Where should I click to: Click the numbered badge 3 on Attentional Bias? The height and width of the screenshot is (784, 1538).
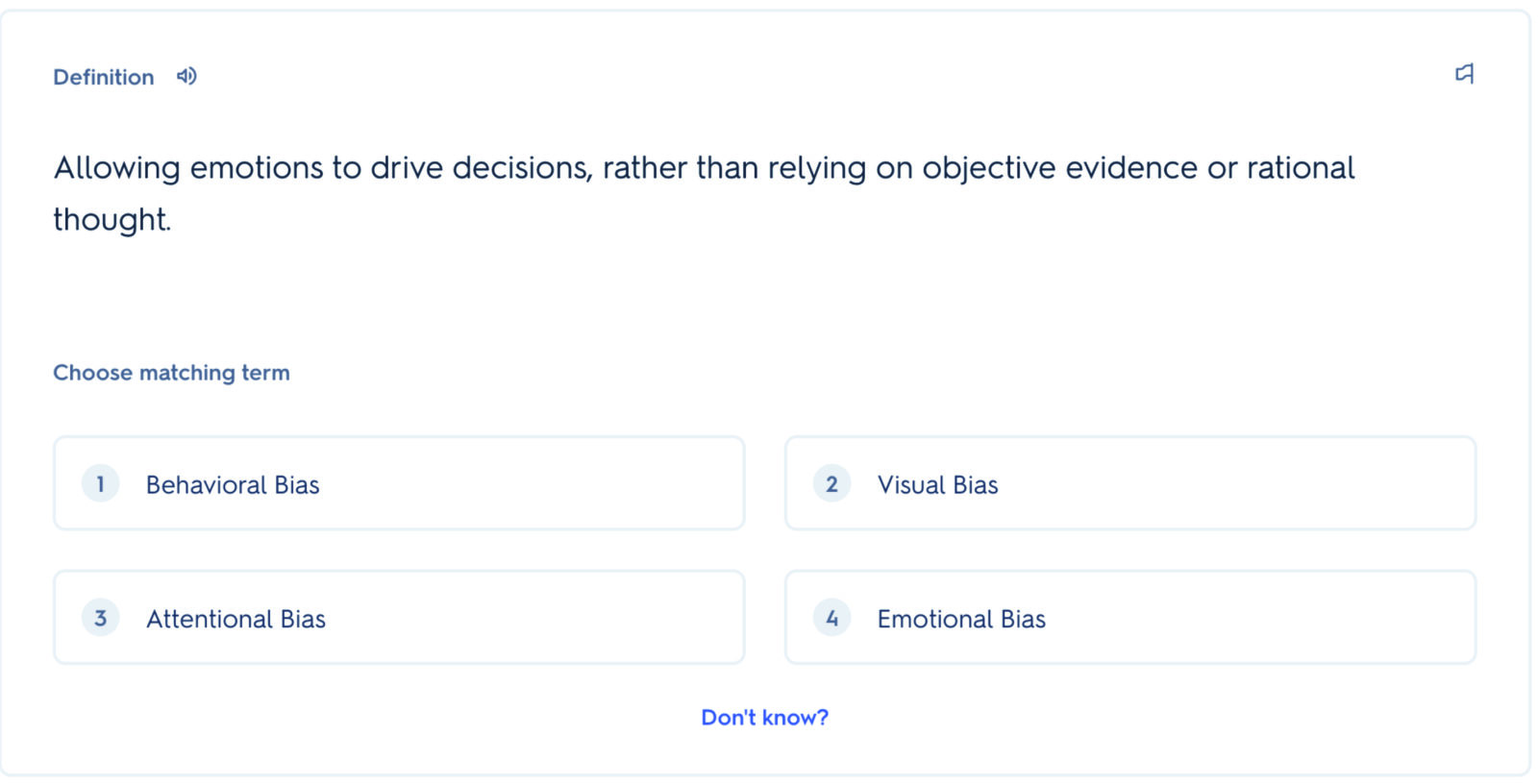point(99,619)
